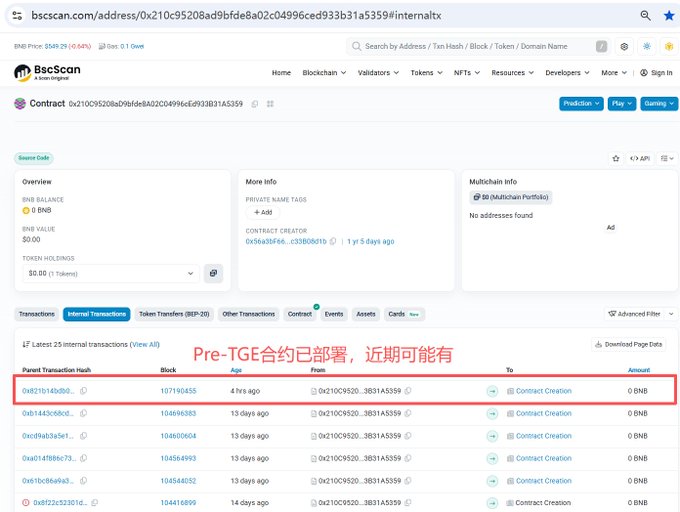Viewport: 680px width, 512px height.
Task: Copy From address in block 104600604 row
Action: coord(408,436)
